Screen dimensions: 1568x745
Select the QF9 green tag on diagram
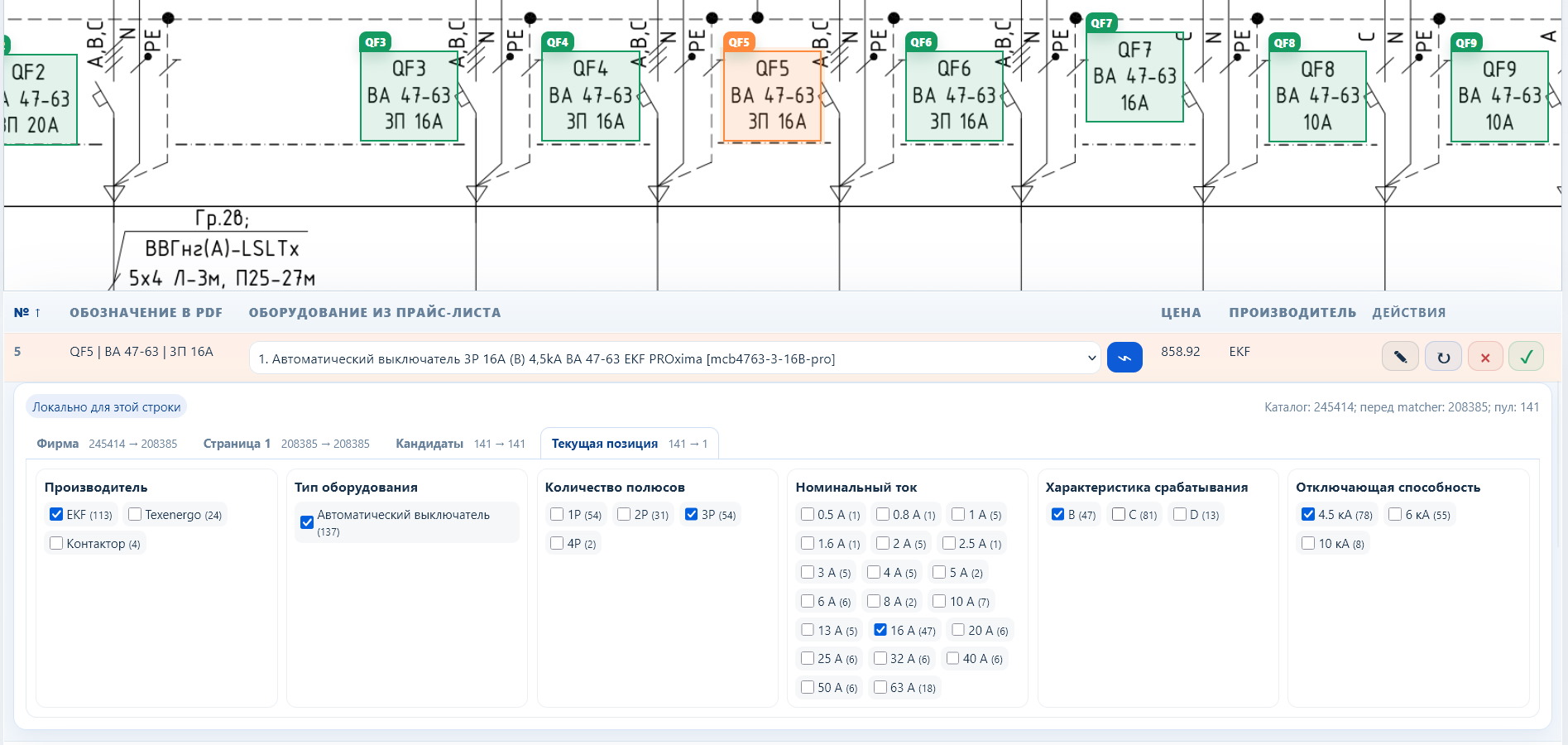(1466, 43)
